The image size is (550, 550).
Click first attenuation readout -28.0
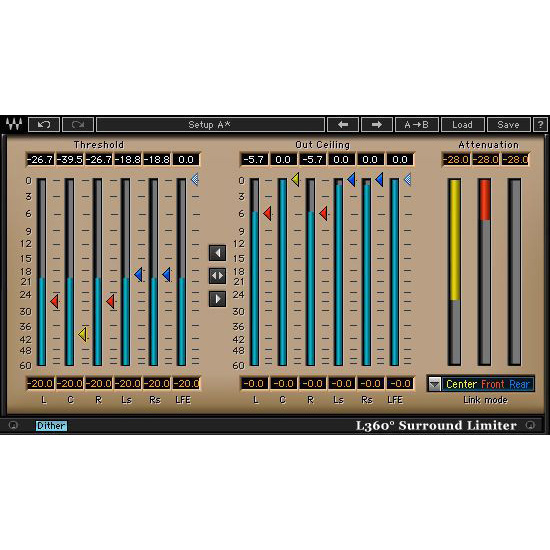click(x=456, y=160)
